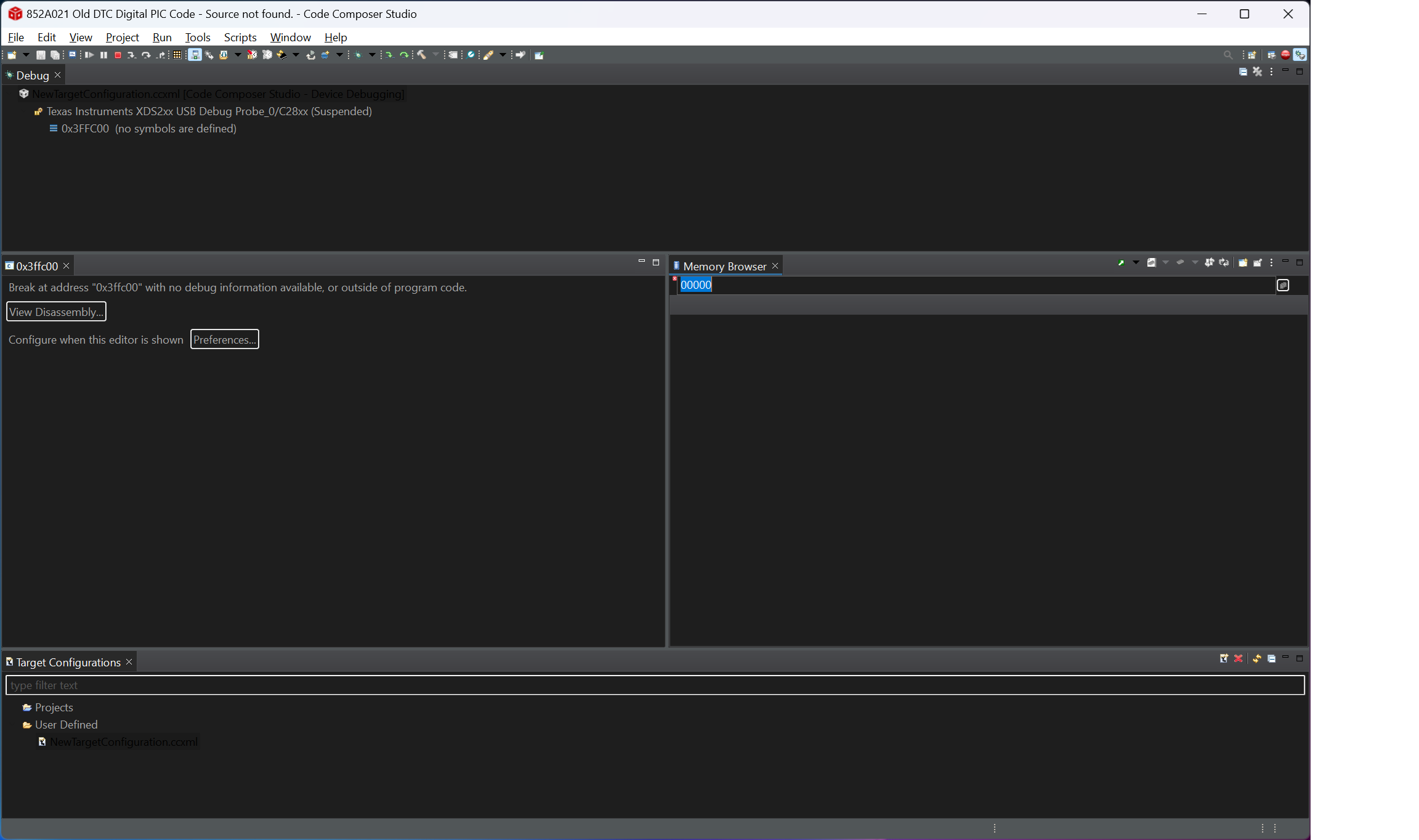The width and height of the screenshot is (1419, 840).
Task: Click the red Terminate debug button
Action: pos(118,55)
